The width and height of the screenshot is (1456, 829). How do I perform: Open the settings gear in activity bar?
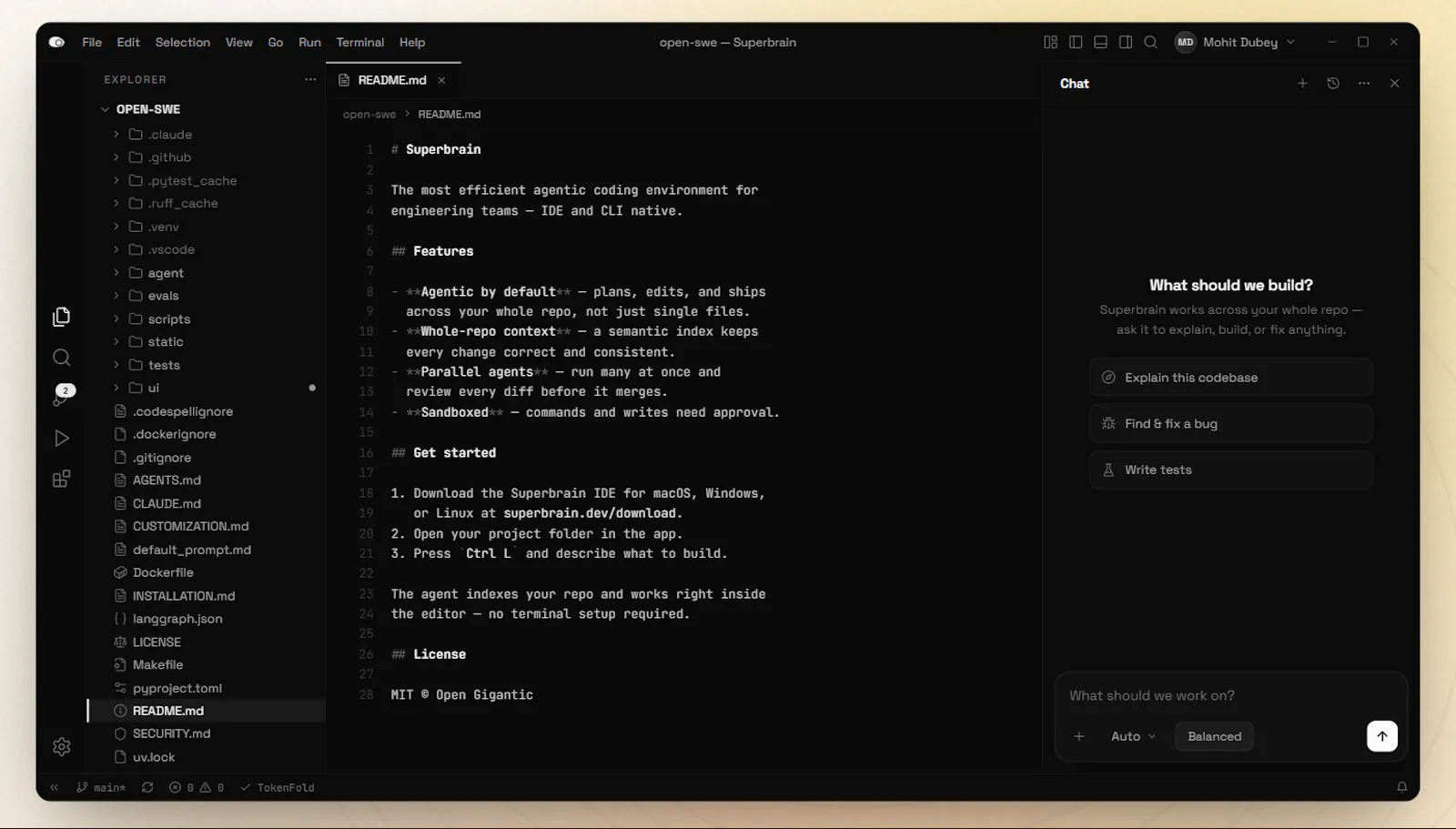[61, 747]
